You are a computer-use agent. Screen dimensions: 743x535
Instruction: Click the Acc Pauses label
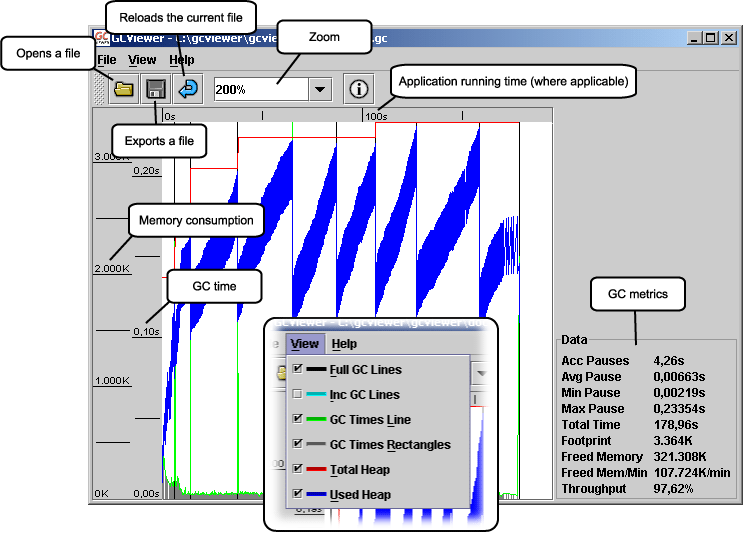click(595, 361)
